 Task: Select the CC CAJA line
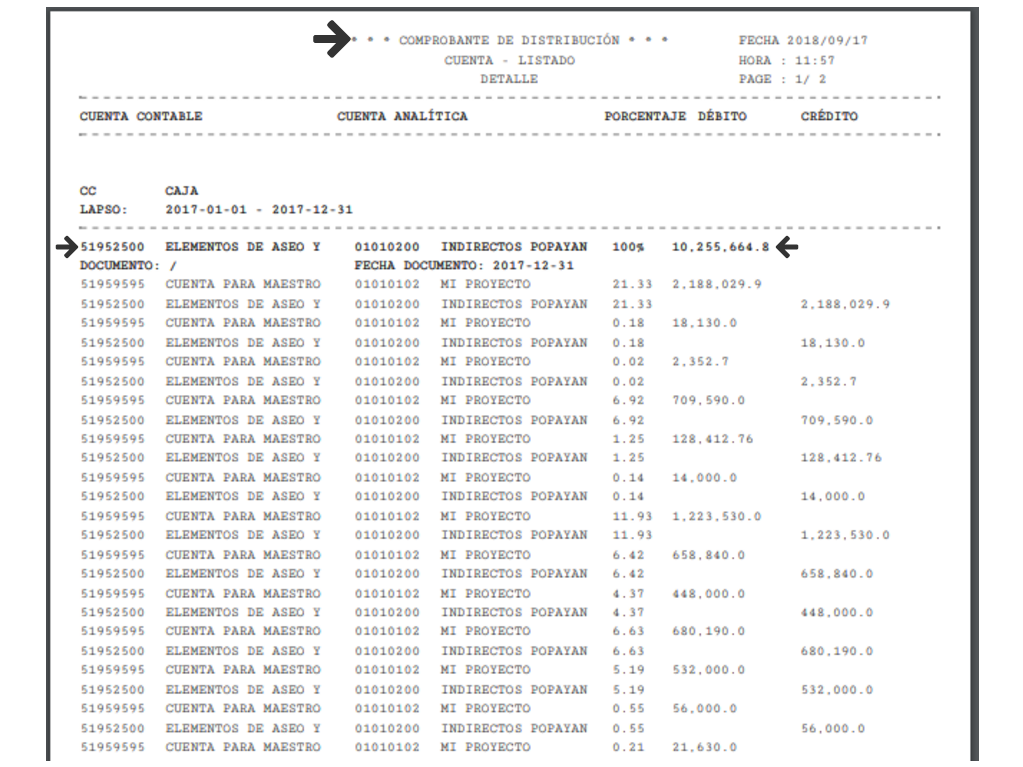click(x=139, y=190)
